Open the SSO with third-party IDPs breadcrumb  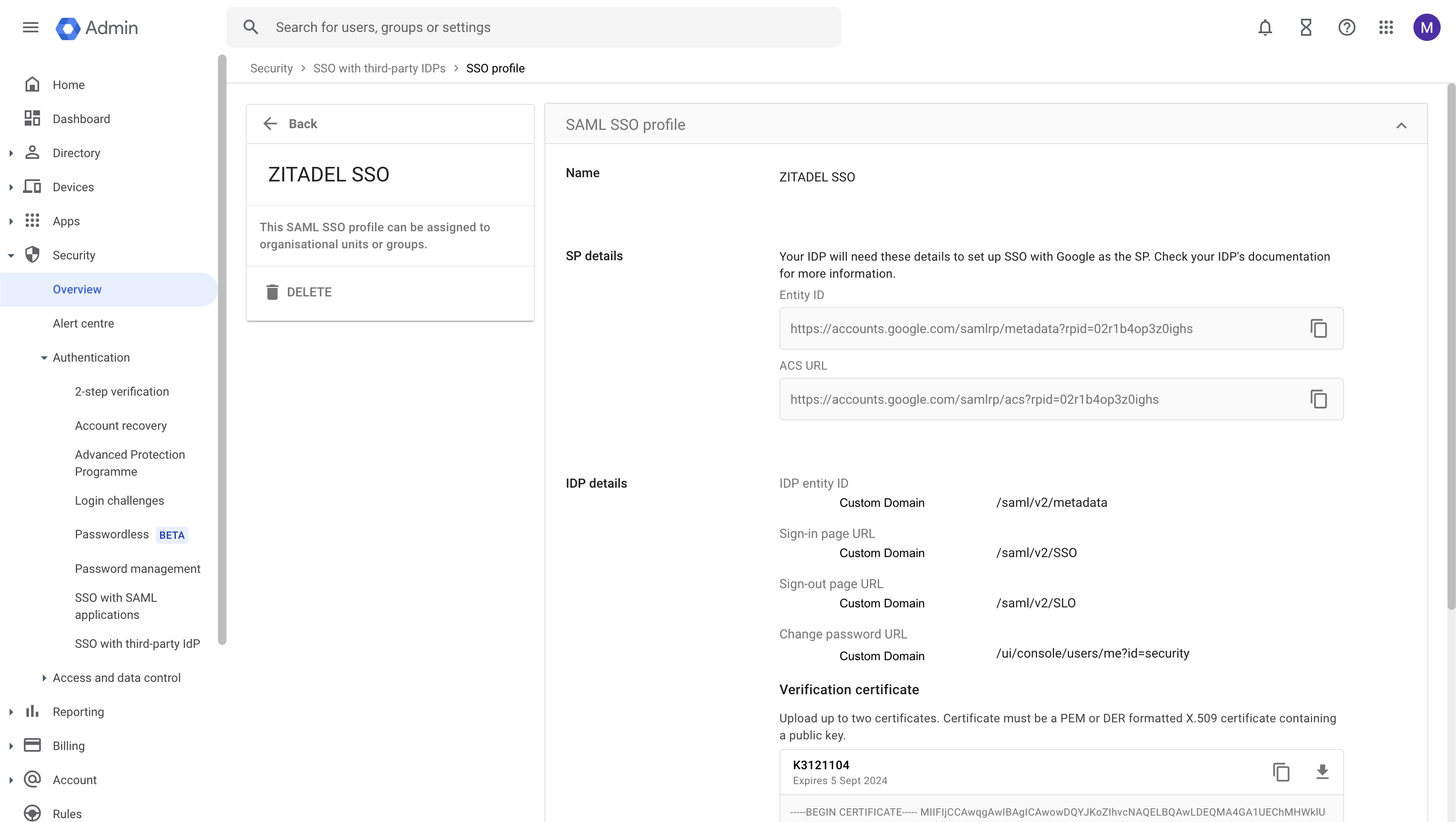(379, 68)
